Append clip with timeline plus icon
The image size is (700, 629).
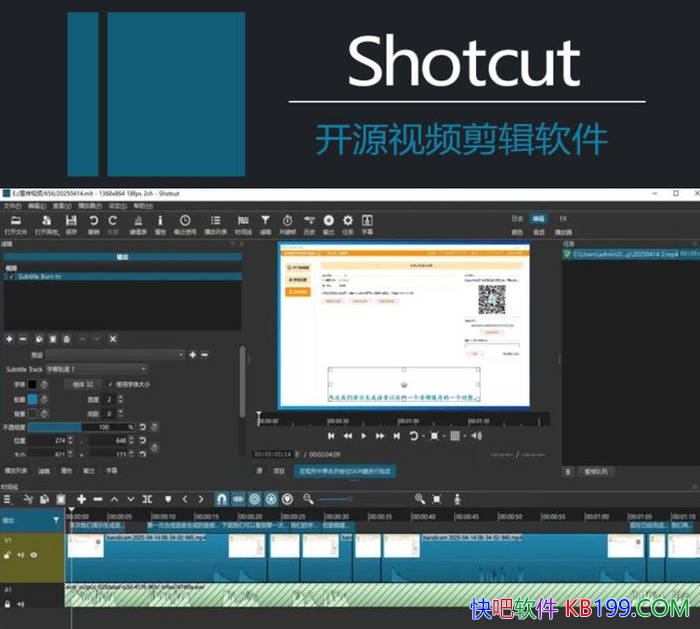click(x=81, y=499)
